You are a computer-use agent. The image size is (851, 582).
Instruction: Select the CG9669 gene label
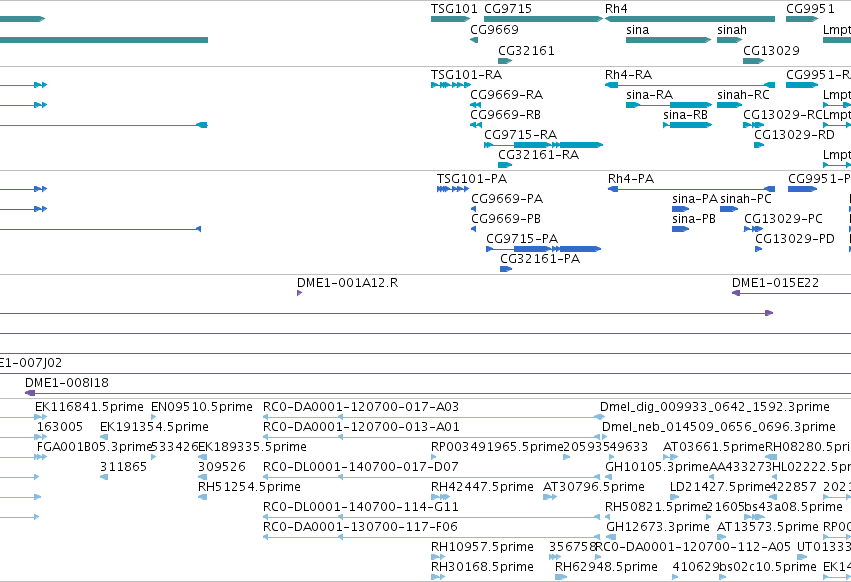pos(494,29)
